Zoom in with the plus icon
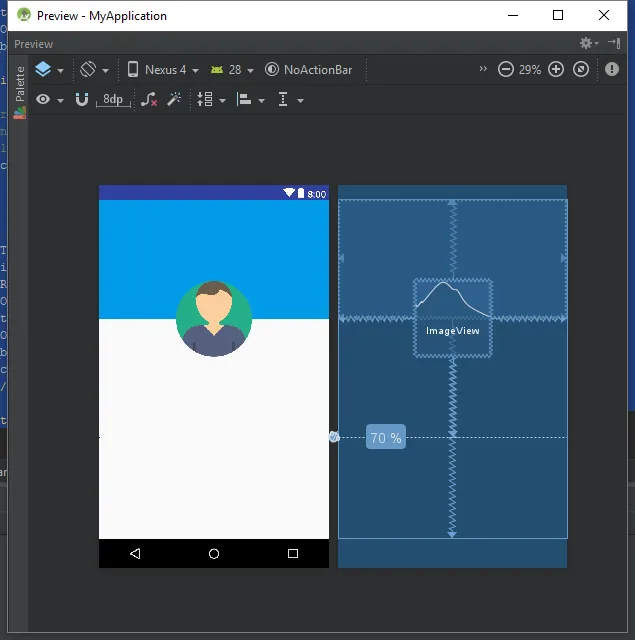This screenshot has width=635, height=640. coord(556,70)
